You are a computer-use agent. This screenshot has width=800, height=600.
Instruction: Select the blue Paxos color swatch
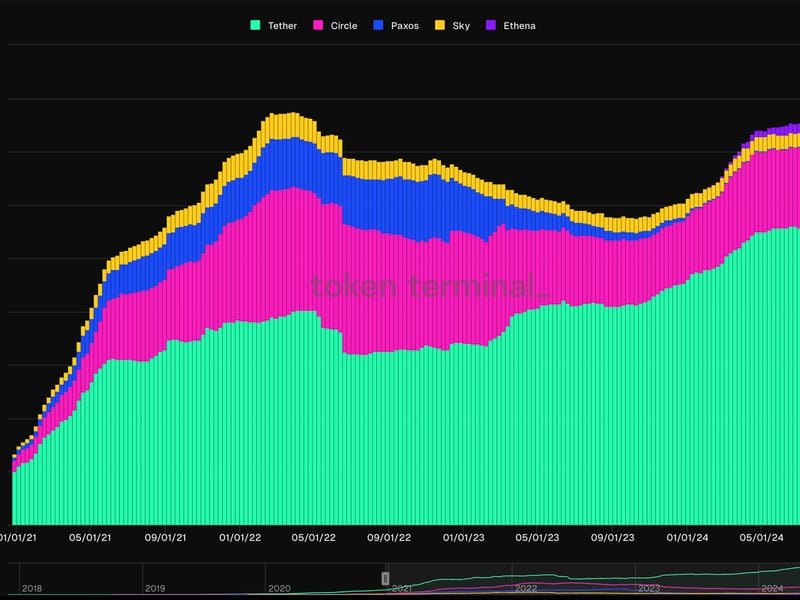[378, 25]
